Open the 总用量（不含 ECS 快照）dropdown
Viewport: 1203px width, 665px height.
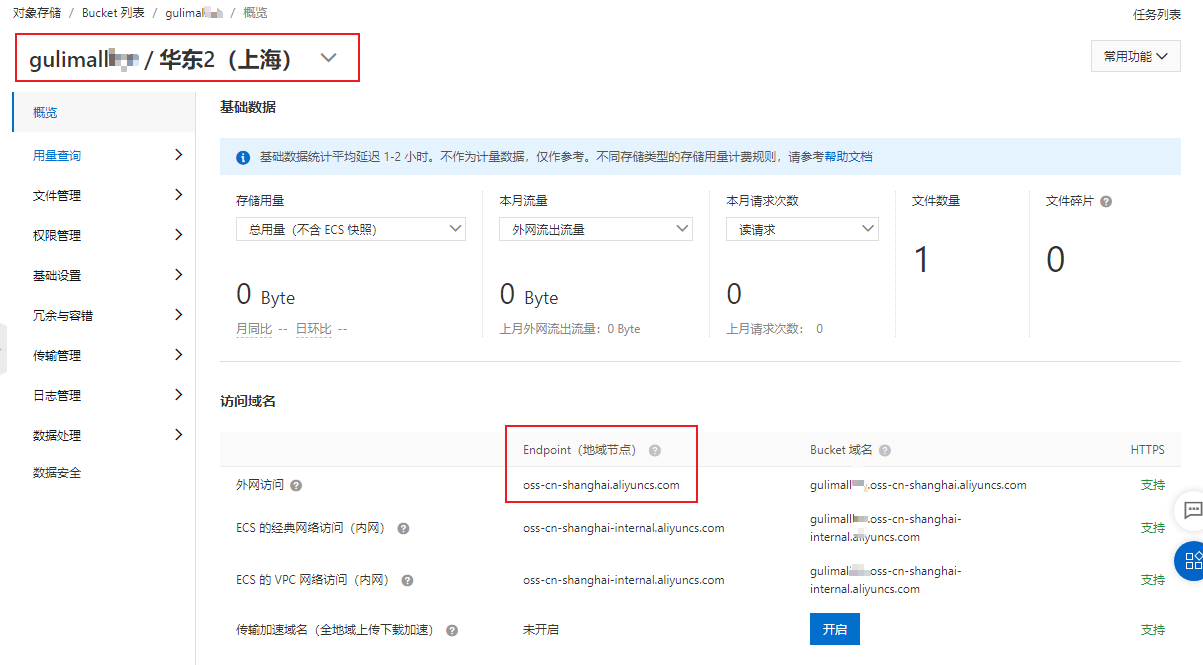(x=351, y=229)
